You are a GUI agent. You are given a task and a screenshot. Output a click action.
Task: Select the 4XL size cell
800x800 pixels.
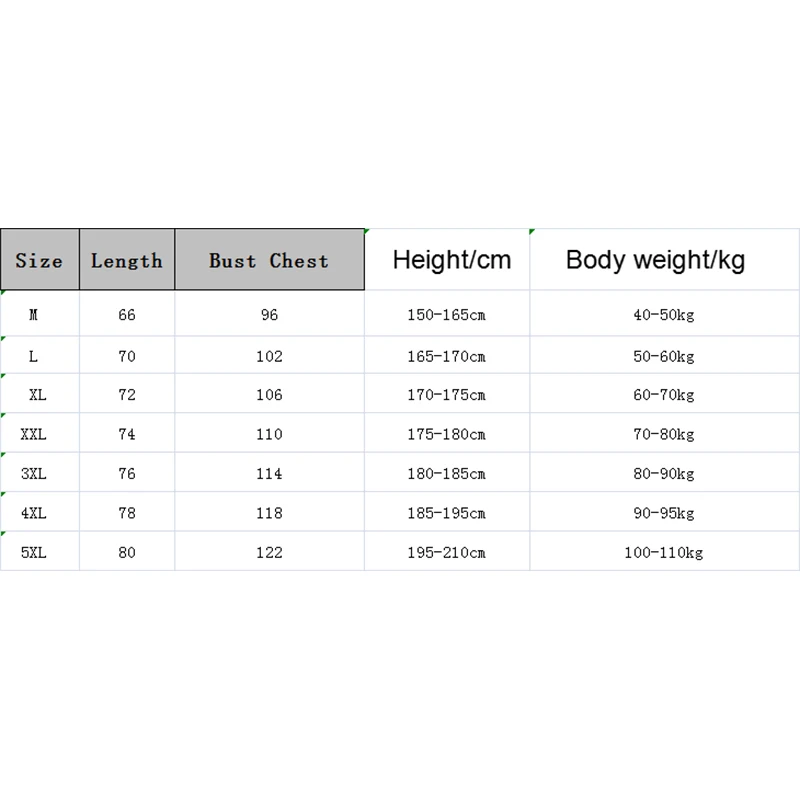coord(34,513)
